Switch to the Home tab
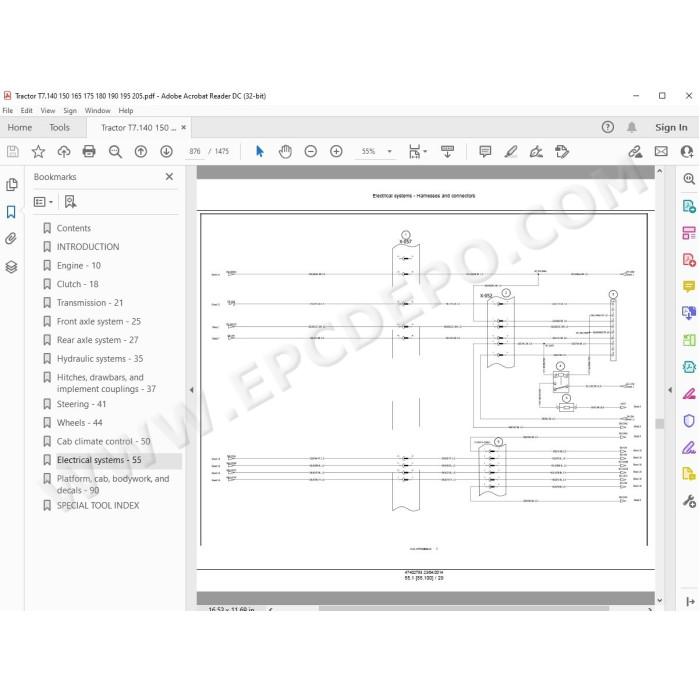This screenshot has height=700, width=700. pyautogui.click(x=20, y=127)
